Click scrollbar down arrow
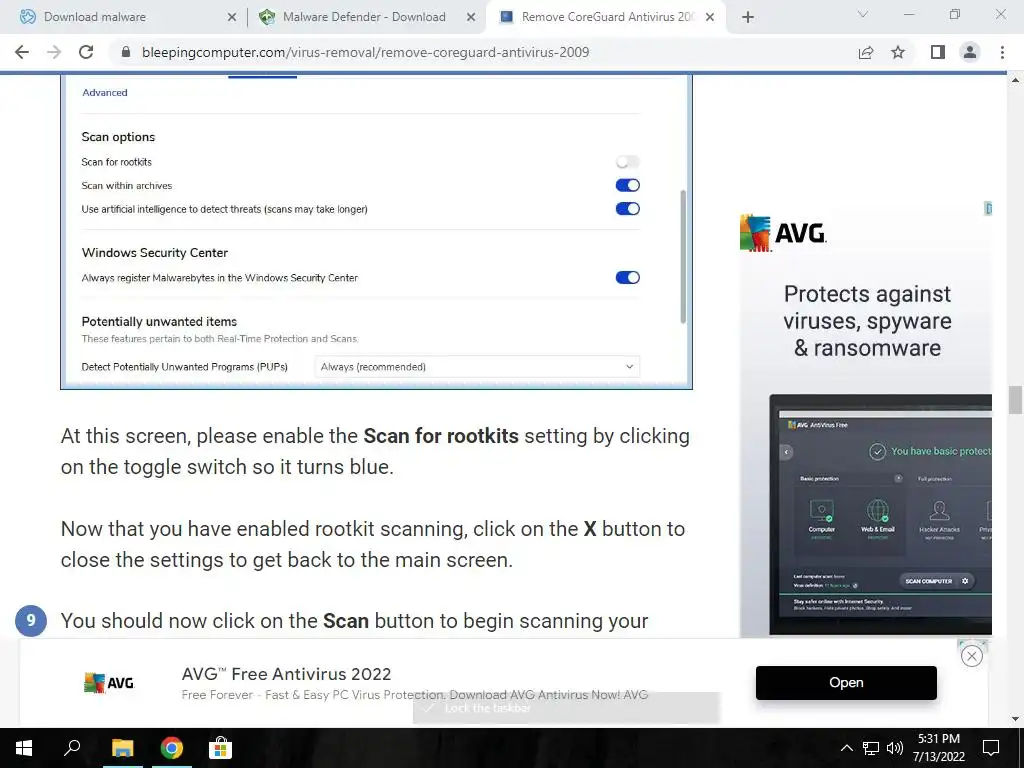1024x768 pixels. point(1015,719)
